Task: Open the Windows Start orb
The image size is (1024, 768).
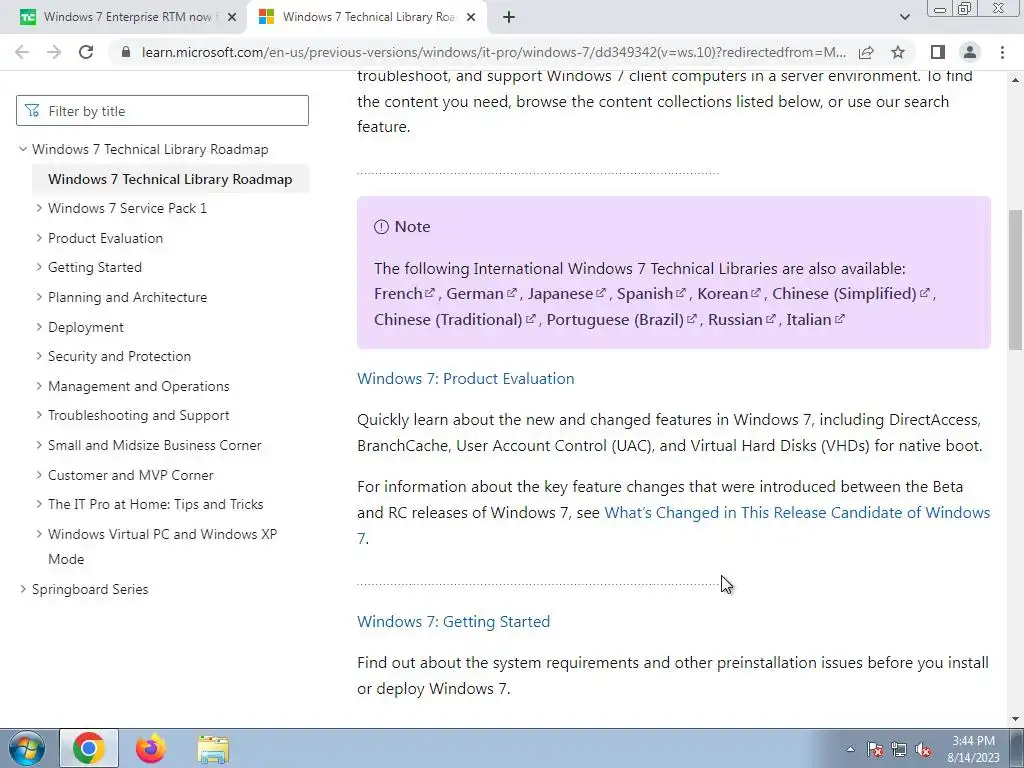Action: 27,748
